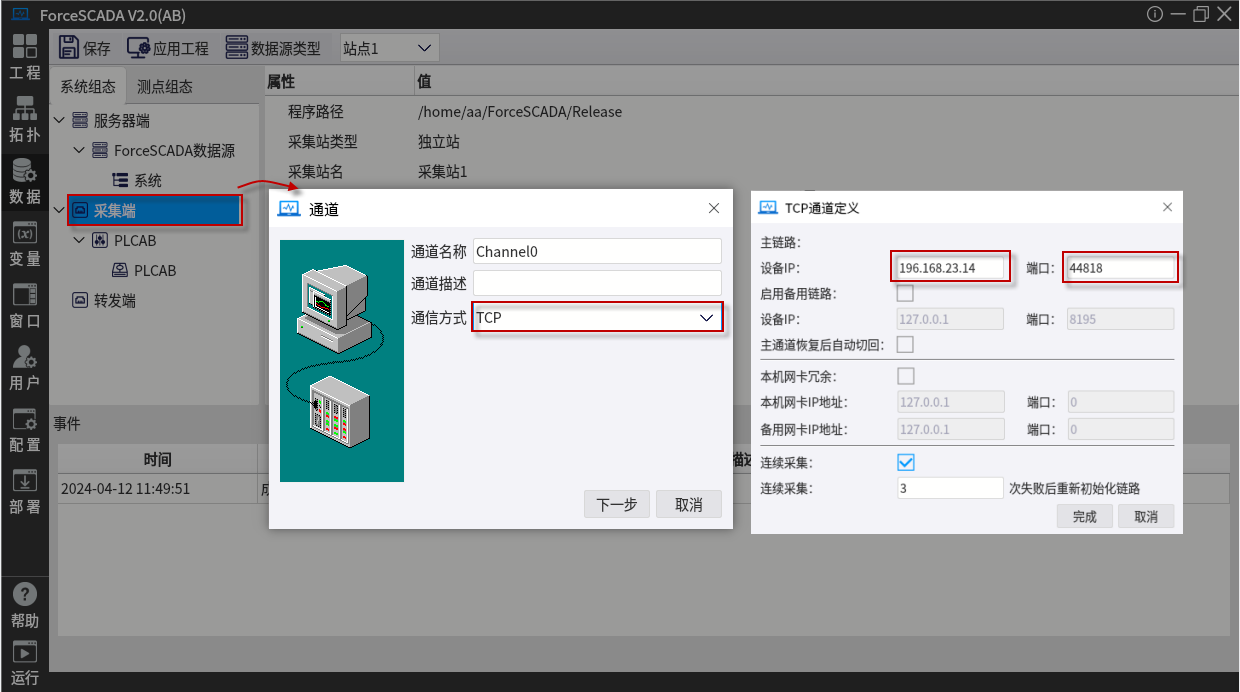Check 主通道恢复后自动切回 checkbox
The height and width of the screenshot is (692, 1240).
coord(905,345)
